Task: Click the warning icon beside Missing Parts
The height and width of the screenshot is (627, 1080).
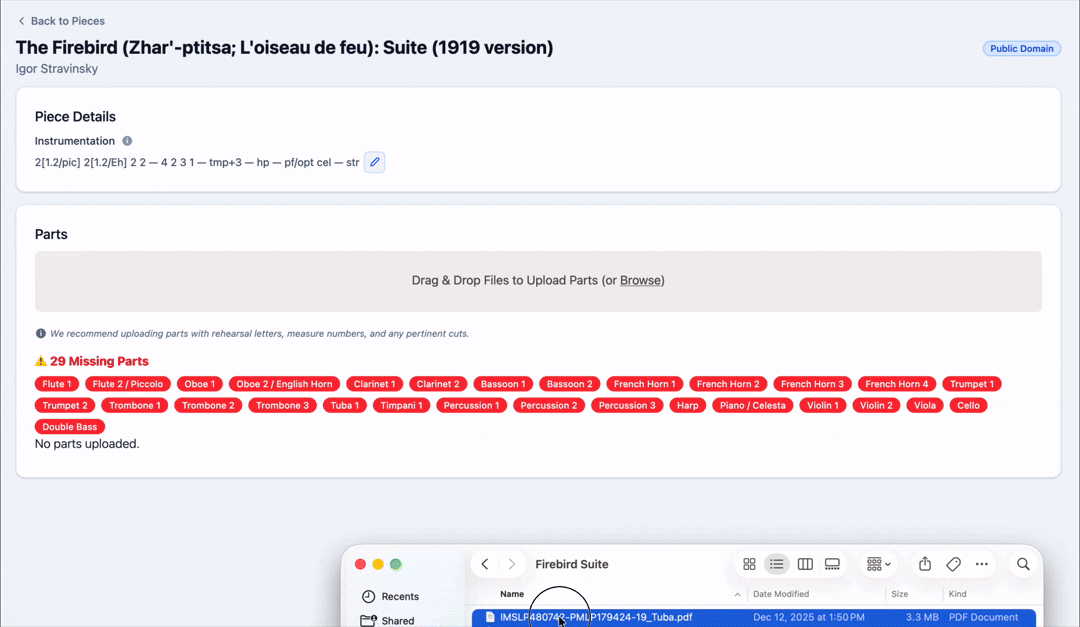Action: pos(41,361)
